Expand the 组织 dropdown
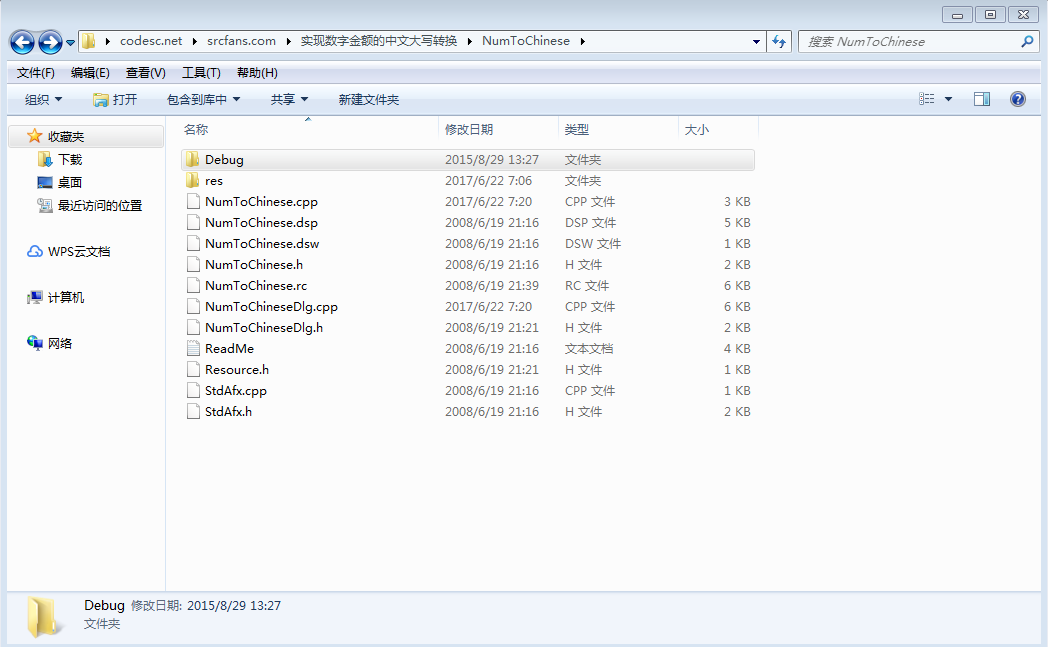 43,100
